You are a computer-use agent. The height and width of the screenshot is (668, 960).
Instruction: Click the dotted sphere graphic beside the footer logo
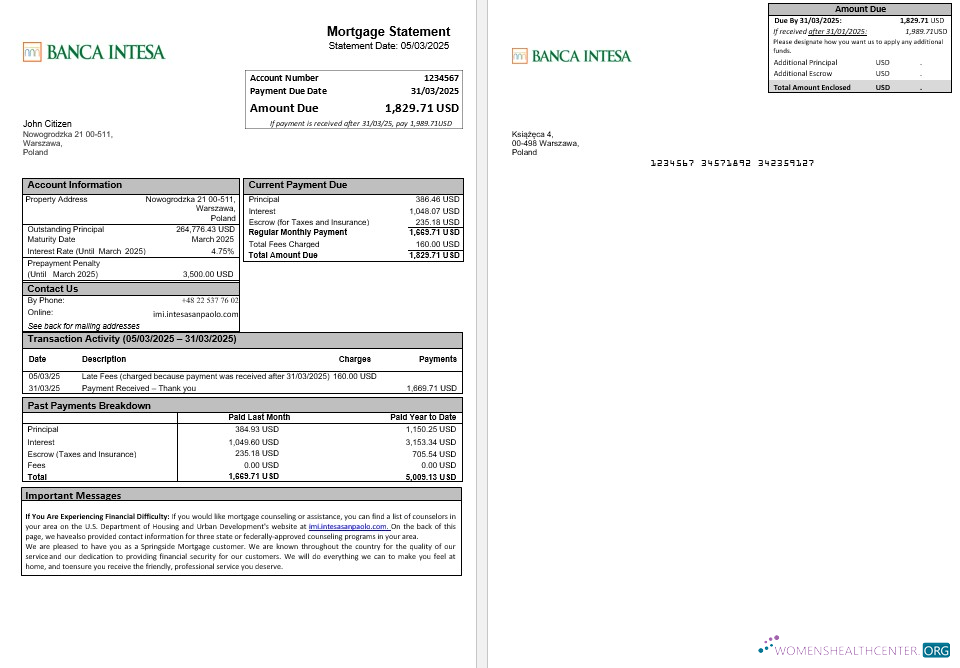point(770,645)
